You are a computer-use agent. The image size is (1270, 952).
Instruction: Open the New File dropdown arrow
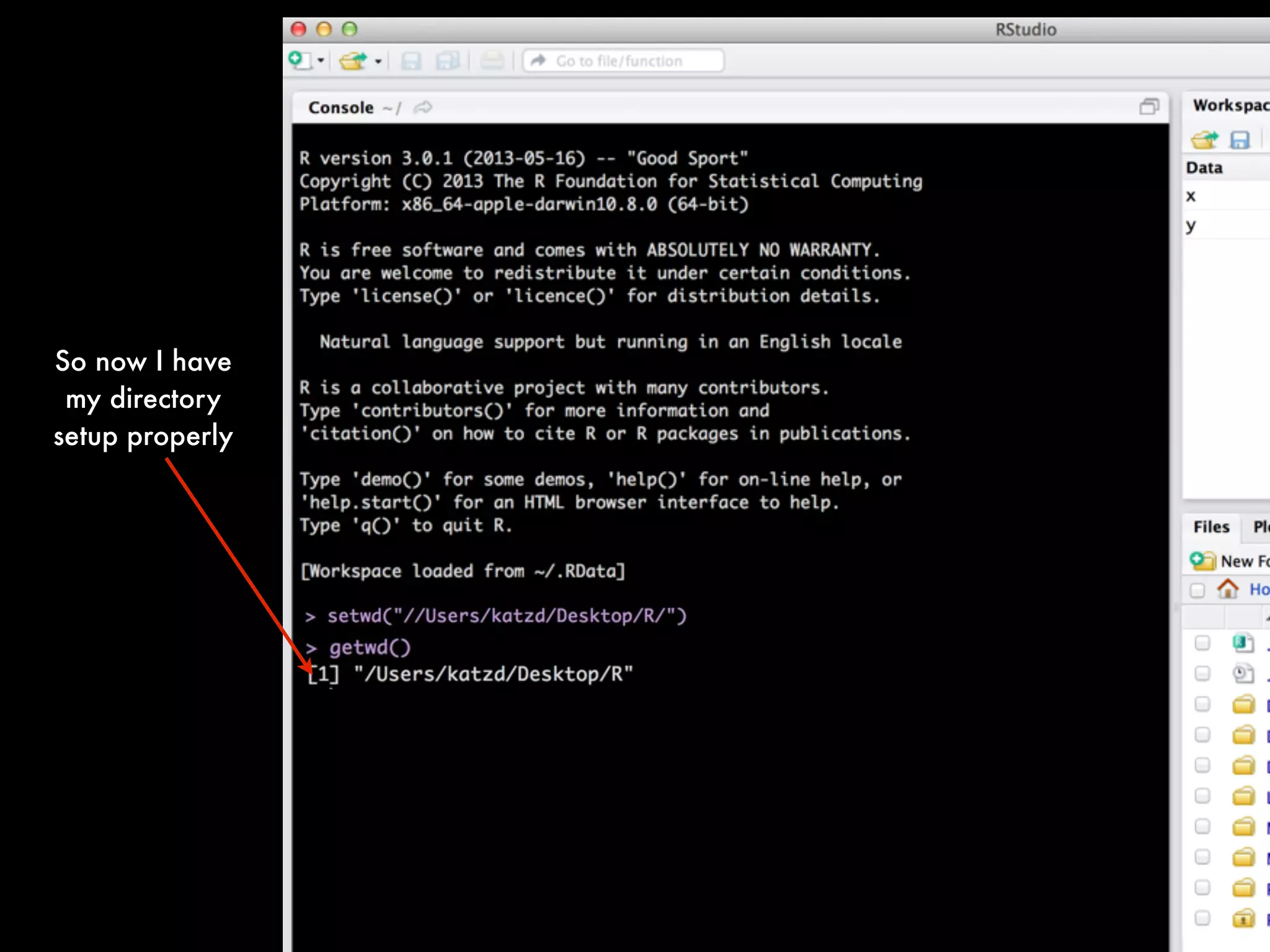point(321,61)
